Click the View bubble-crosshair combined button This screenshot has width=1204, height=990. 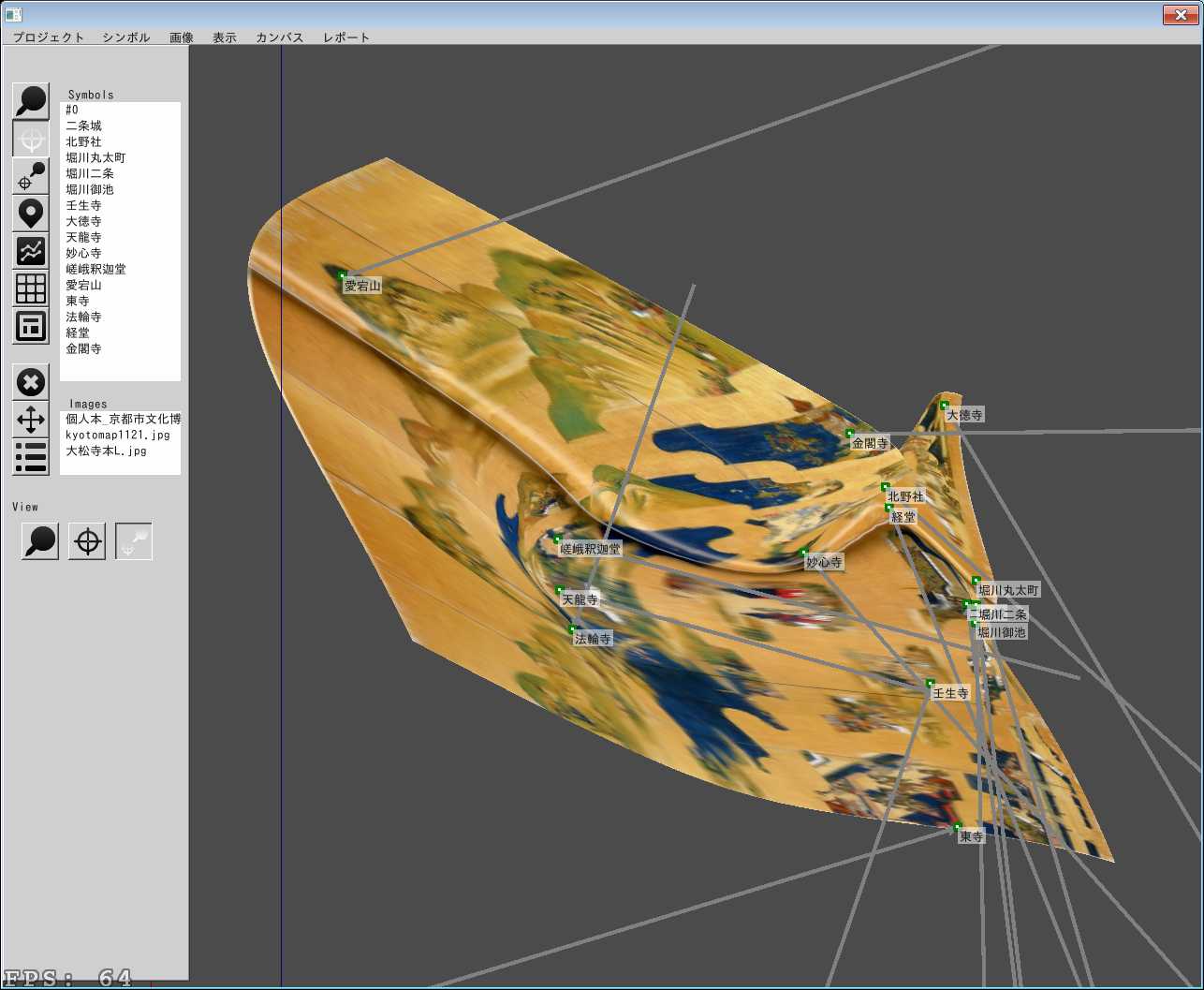point(134,541)
